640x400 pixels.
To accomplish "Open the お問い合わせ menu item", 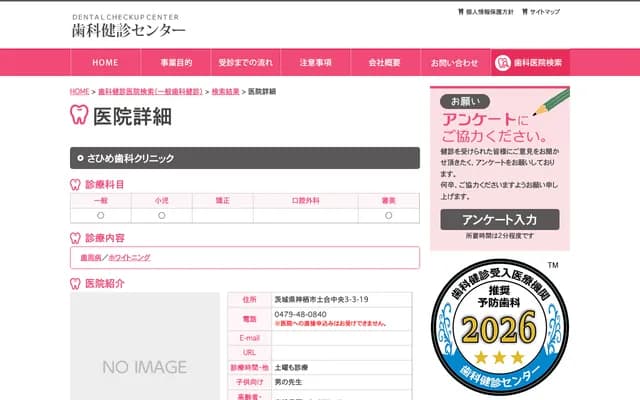I will pyautogui.click(x=455, y=63).
